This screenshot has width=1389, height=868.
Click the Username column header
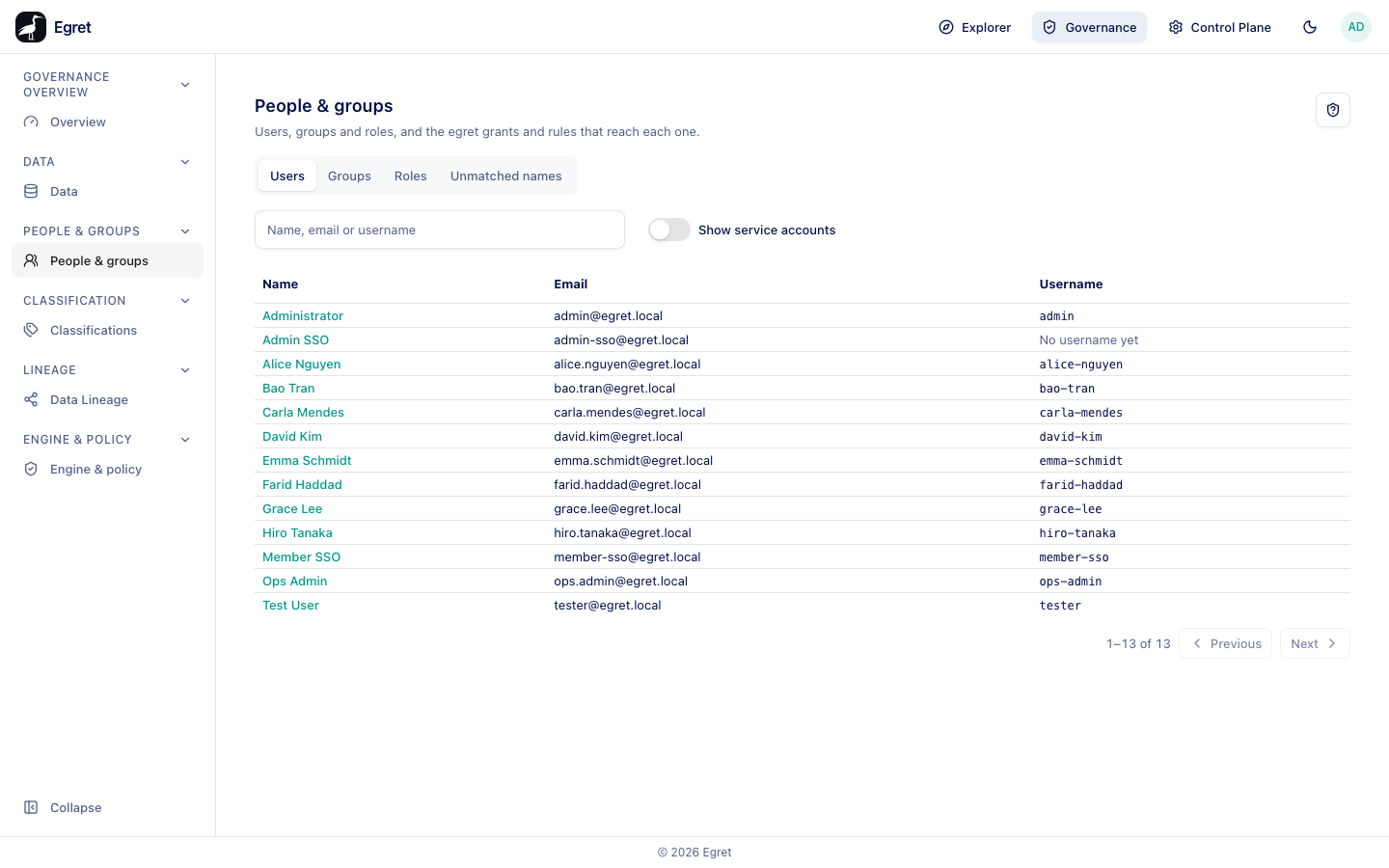[x=1071, y=285]
